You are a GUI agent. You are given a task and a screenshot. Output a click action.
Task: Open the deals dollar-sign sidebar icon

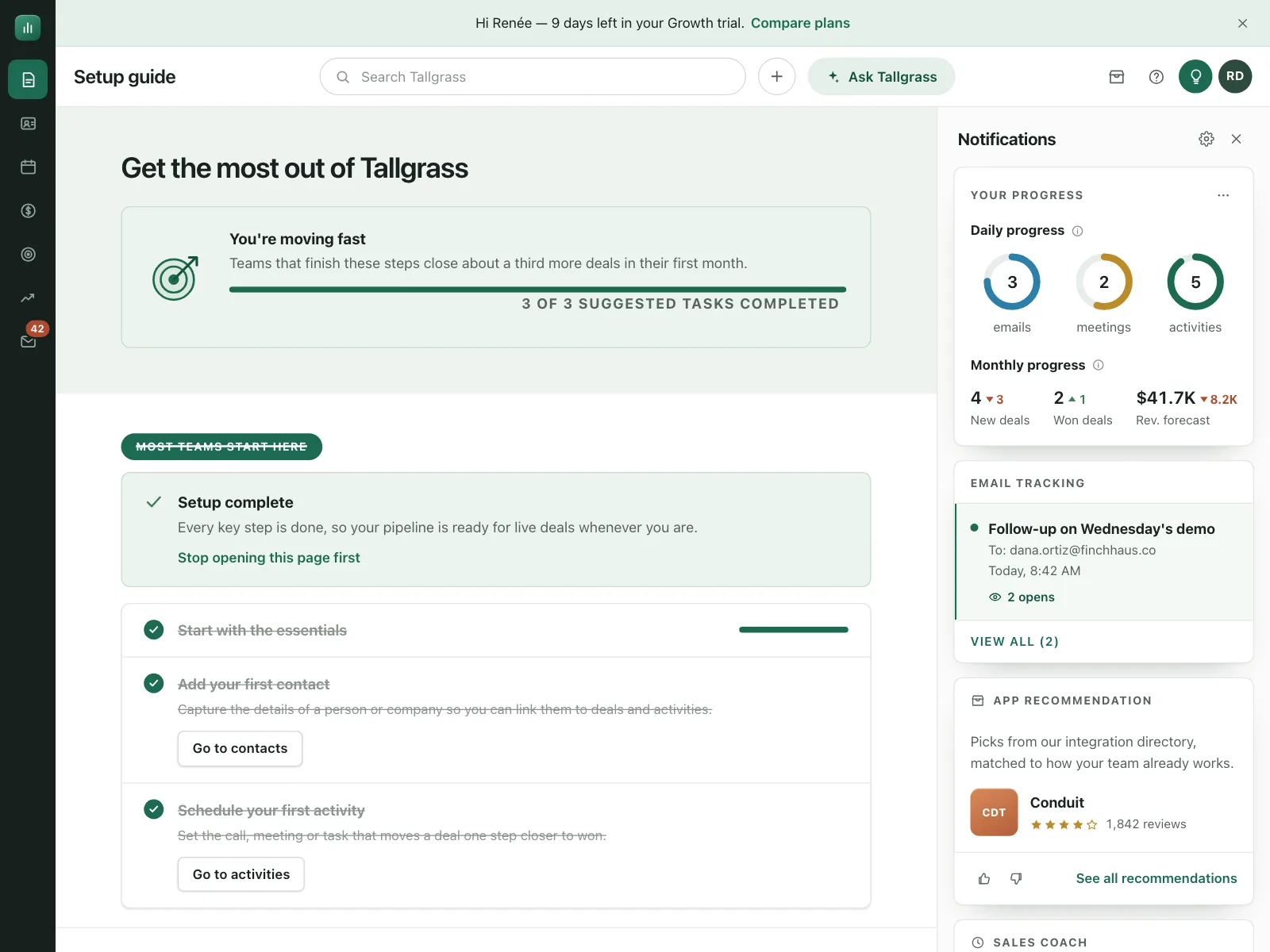tap(28, 211)
